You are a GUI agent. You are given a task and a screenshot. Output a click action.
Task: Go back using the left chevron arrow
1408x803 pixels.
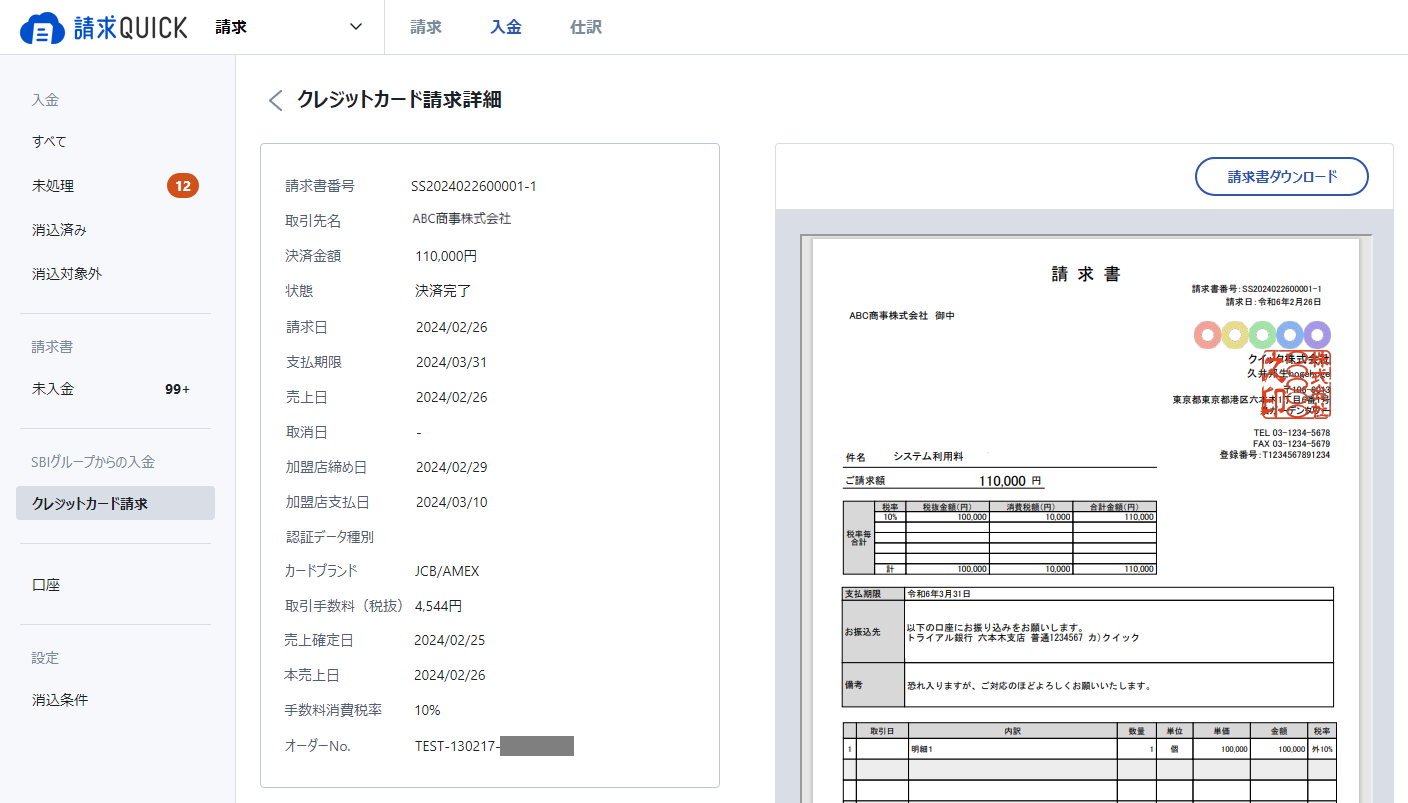pyautogui.click(x=276, y=100)
